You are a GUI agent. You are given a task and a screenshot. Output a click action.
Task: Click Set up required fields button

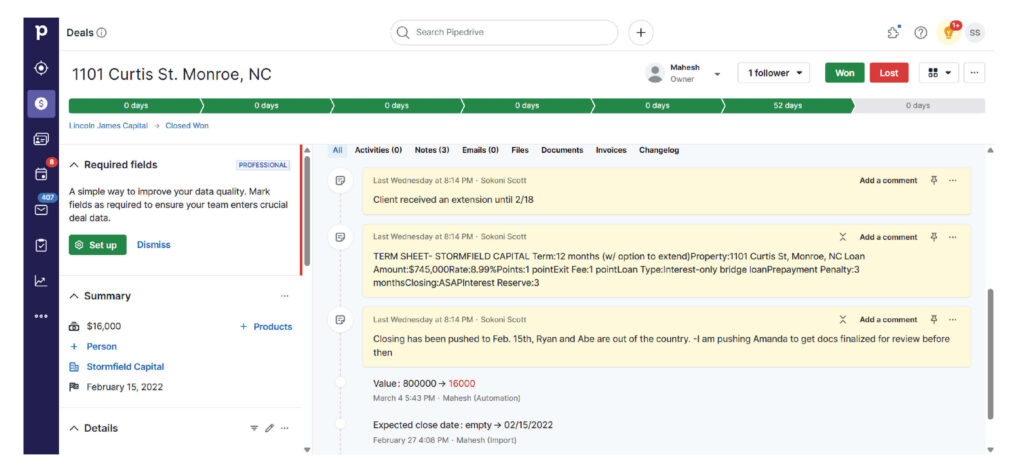pyautogui.click(x=97, y=245)
